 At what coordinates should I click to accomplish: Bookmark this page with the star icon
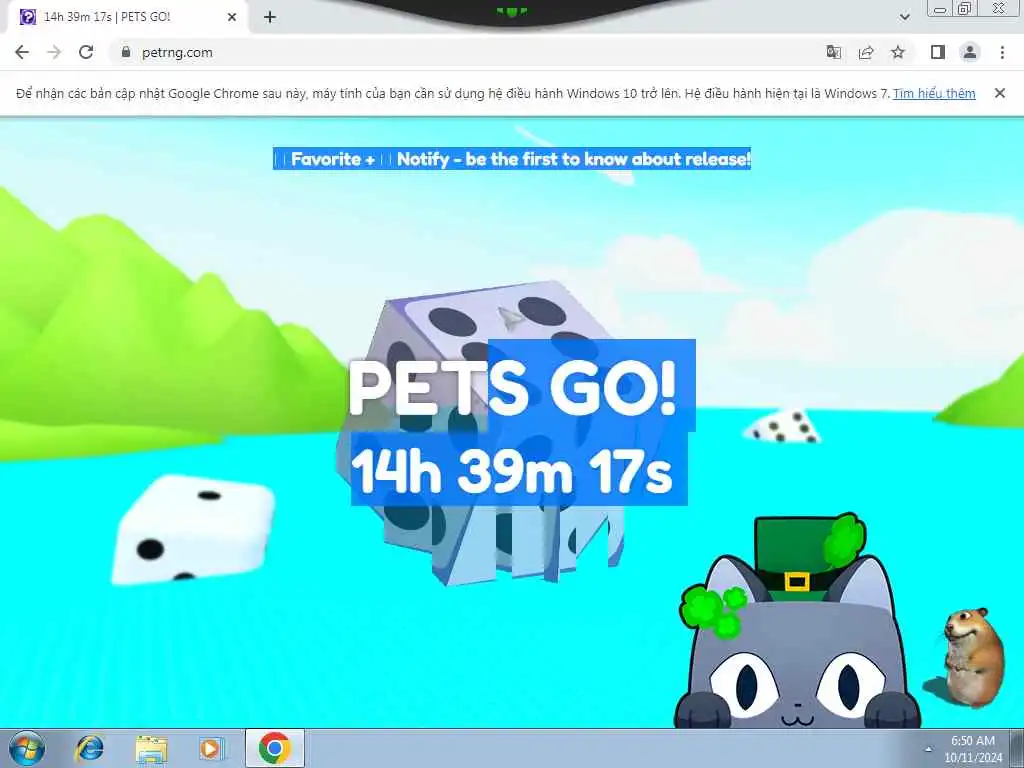click(x=898, y=52)
